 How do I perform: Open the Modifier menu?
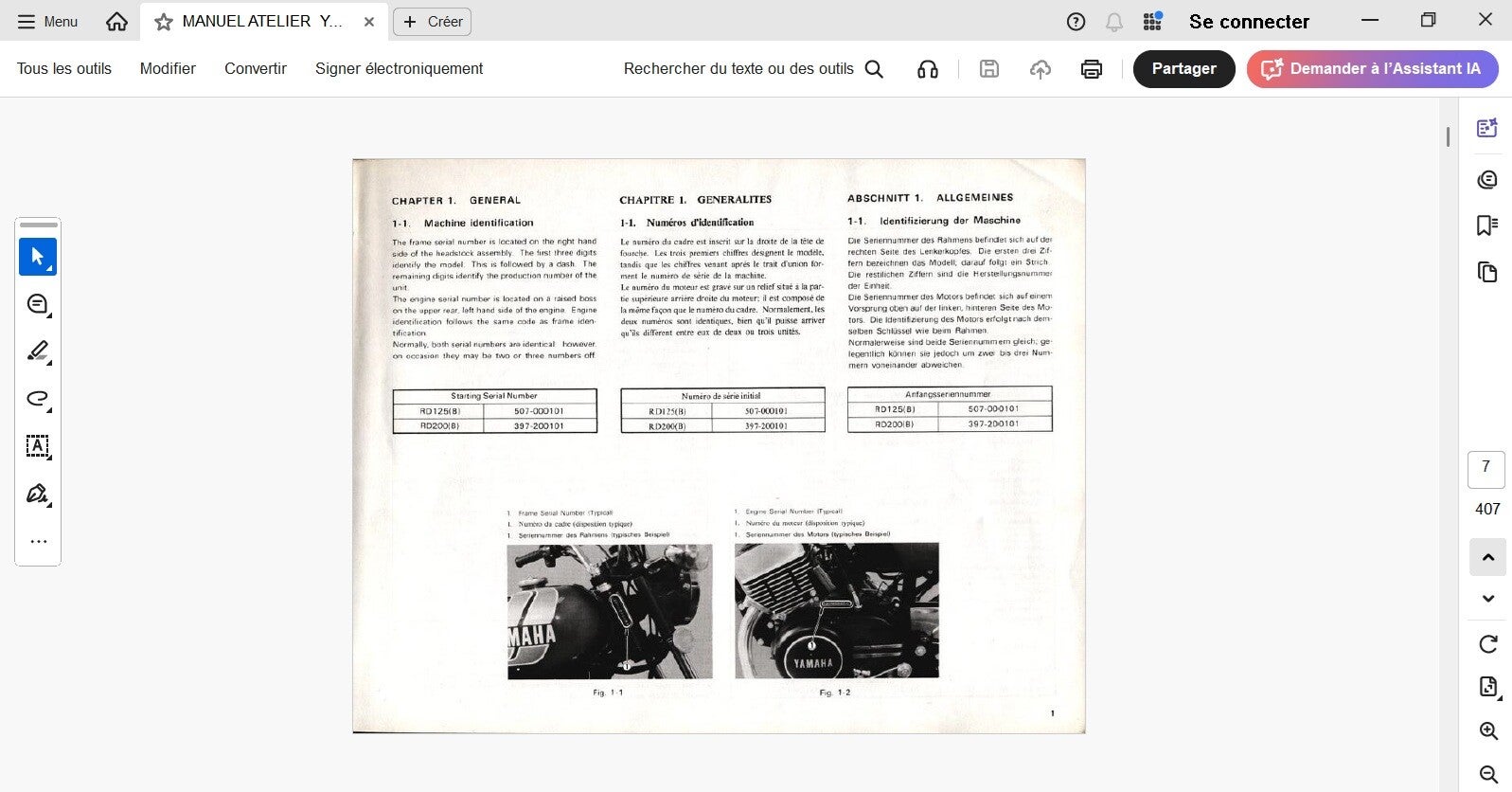pos(168,68)
